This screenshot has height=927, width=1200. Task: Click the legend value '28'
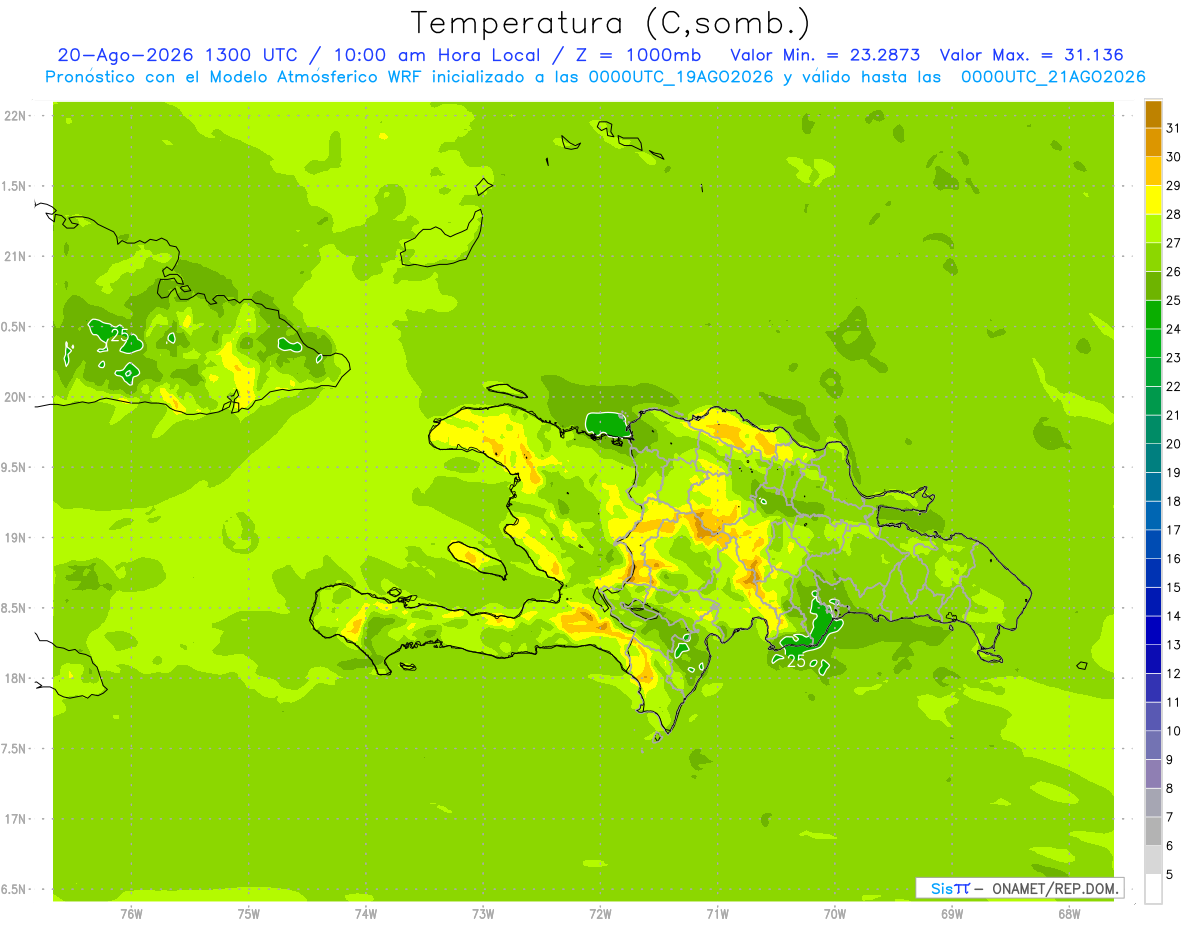(x=1173, y=214)
